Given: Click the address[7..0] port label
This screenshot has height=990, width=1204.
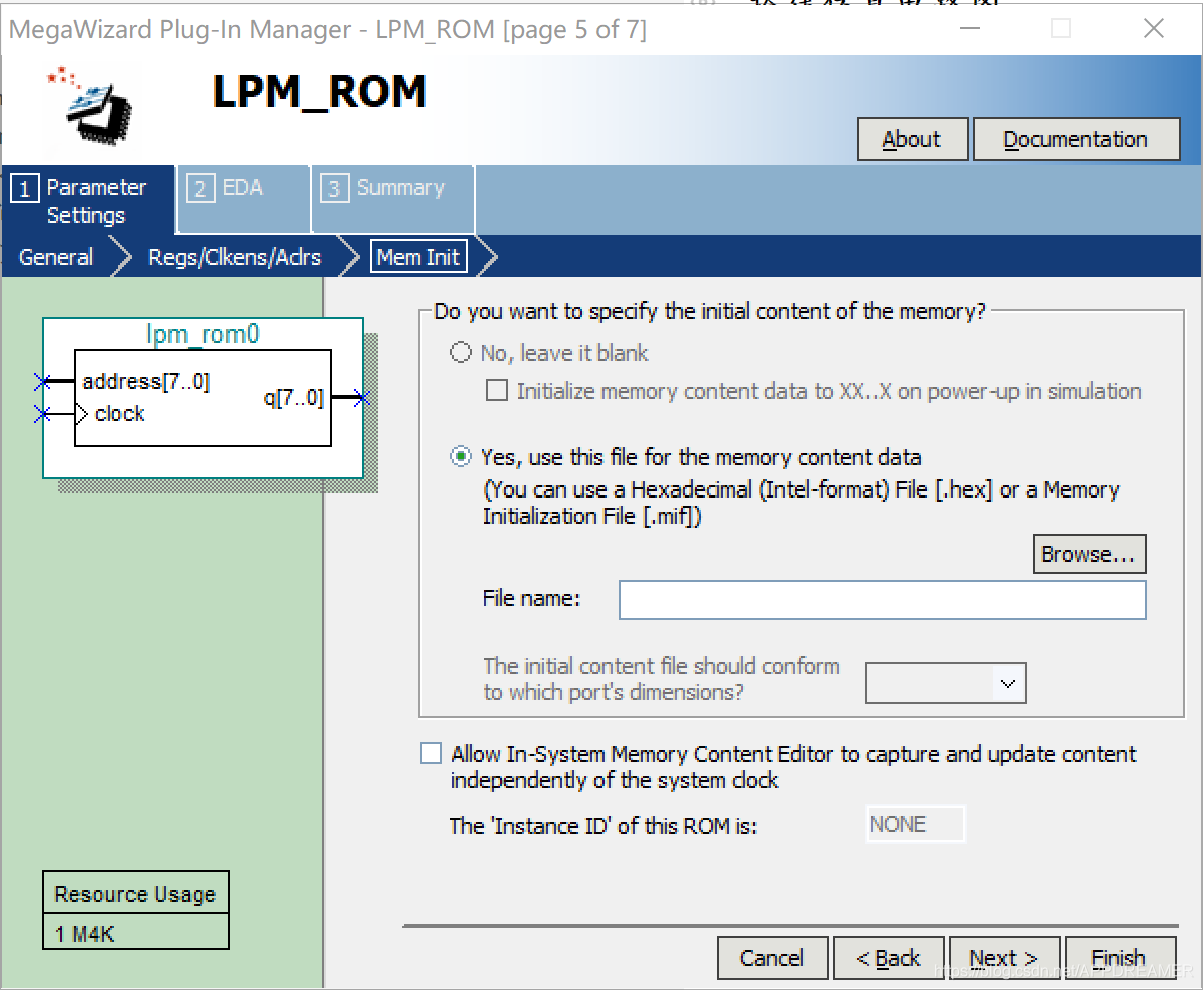Looking at the screenshot, I should (x=146, y=381).
